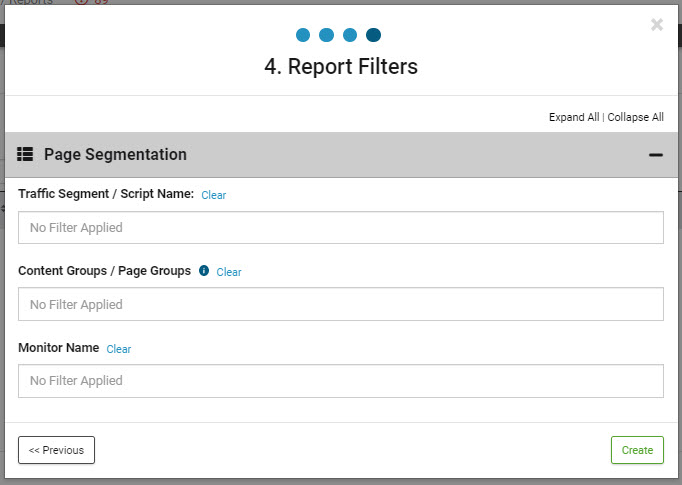
Task: Click Expand All link
Action: click(573, 117)
